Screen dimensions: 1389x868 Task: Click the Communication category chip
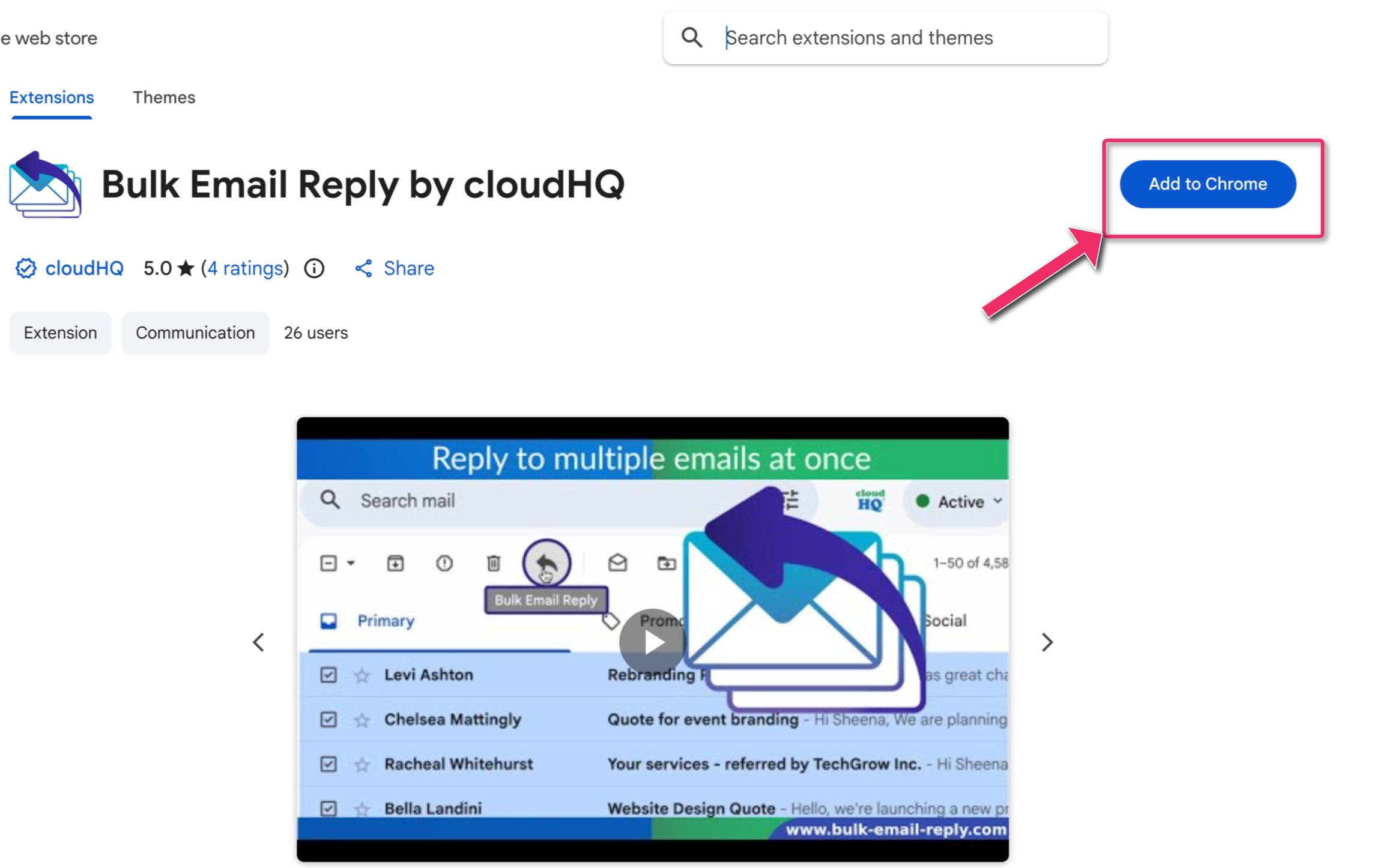pos(195,333)
